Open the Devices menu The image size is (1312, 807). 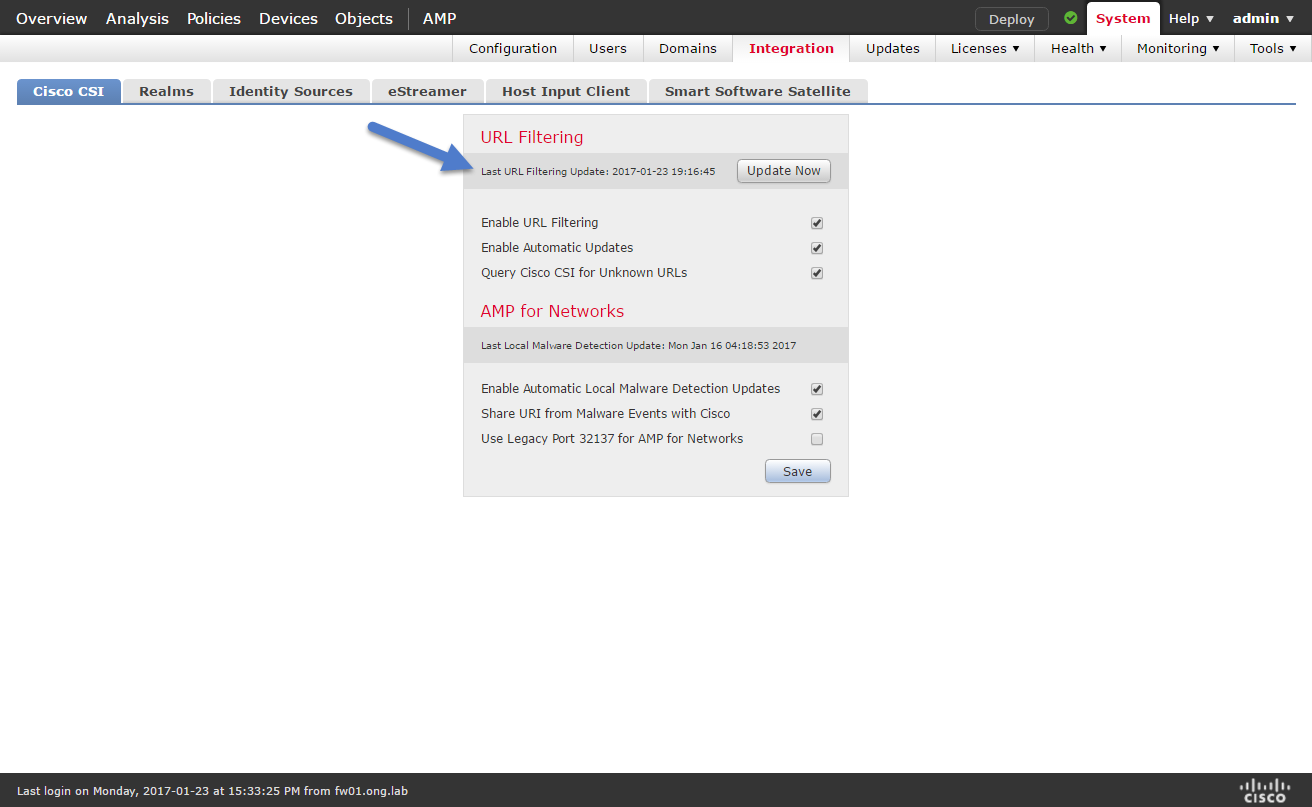click(288, 18)
